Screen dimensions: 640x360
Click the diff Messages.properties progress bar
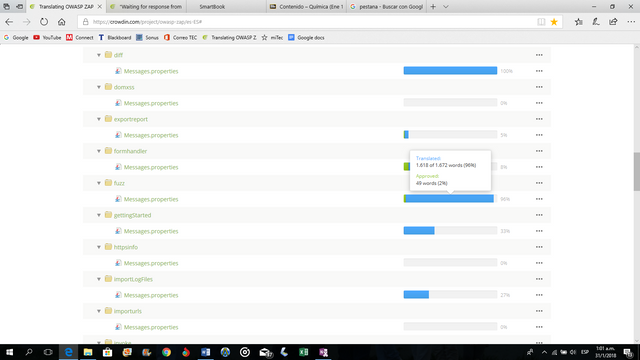[x=450, y=71]
